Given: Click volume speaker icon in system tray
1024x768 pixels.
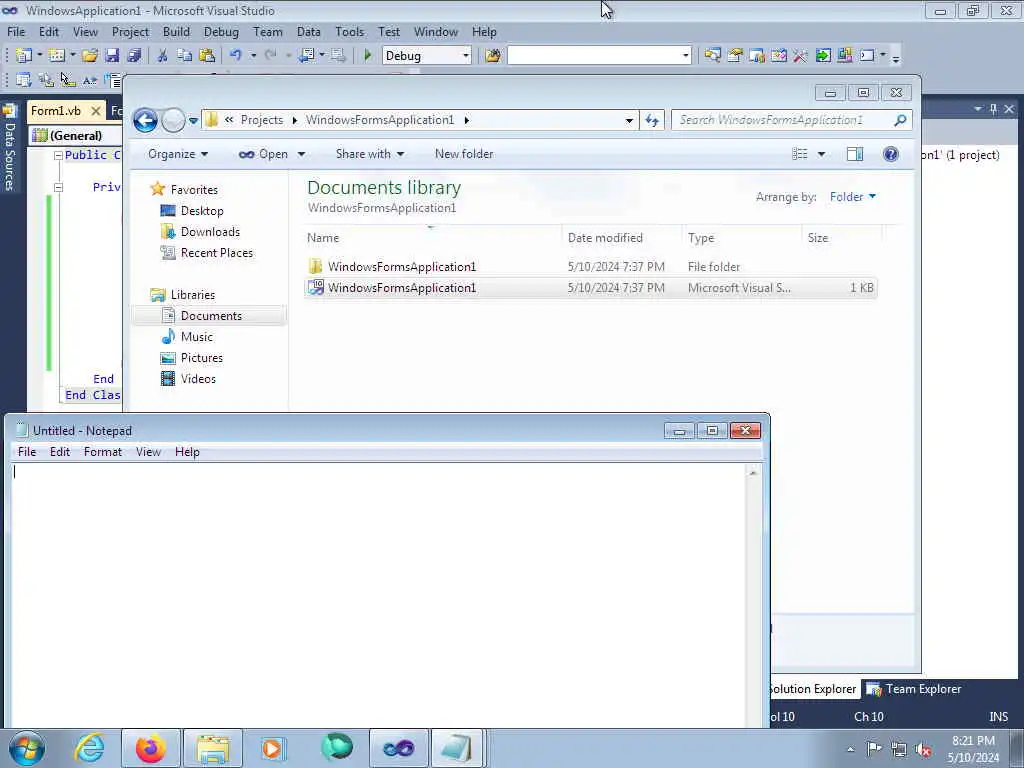Looking at the screenshot, I should click(x=923, y=749).
